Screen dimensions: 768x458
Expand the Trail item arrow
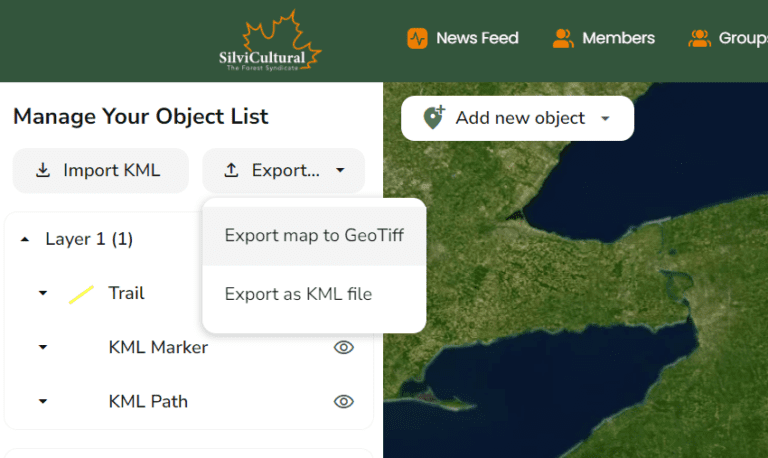click(43, 294)
